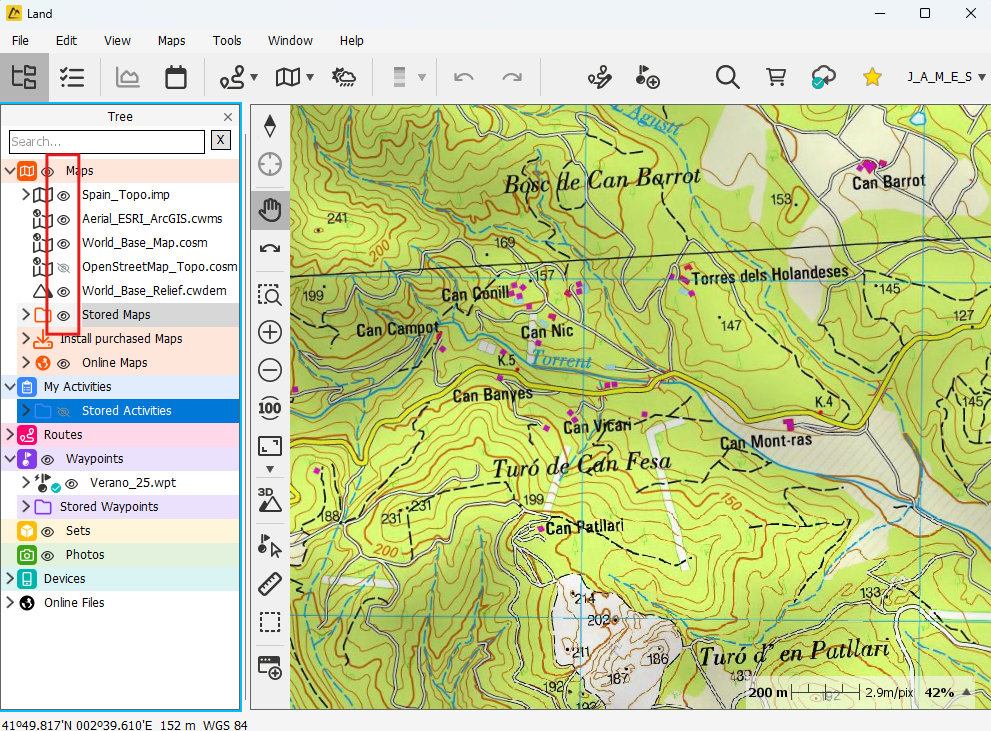Screen dimensions: 991x731
Task: Click the zoom in plus button
Action: point(270,332)
